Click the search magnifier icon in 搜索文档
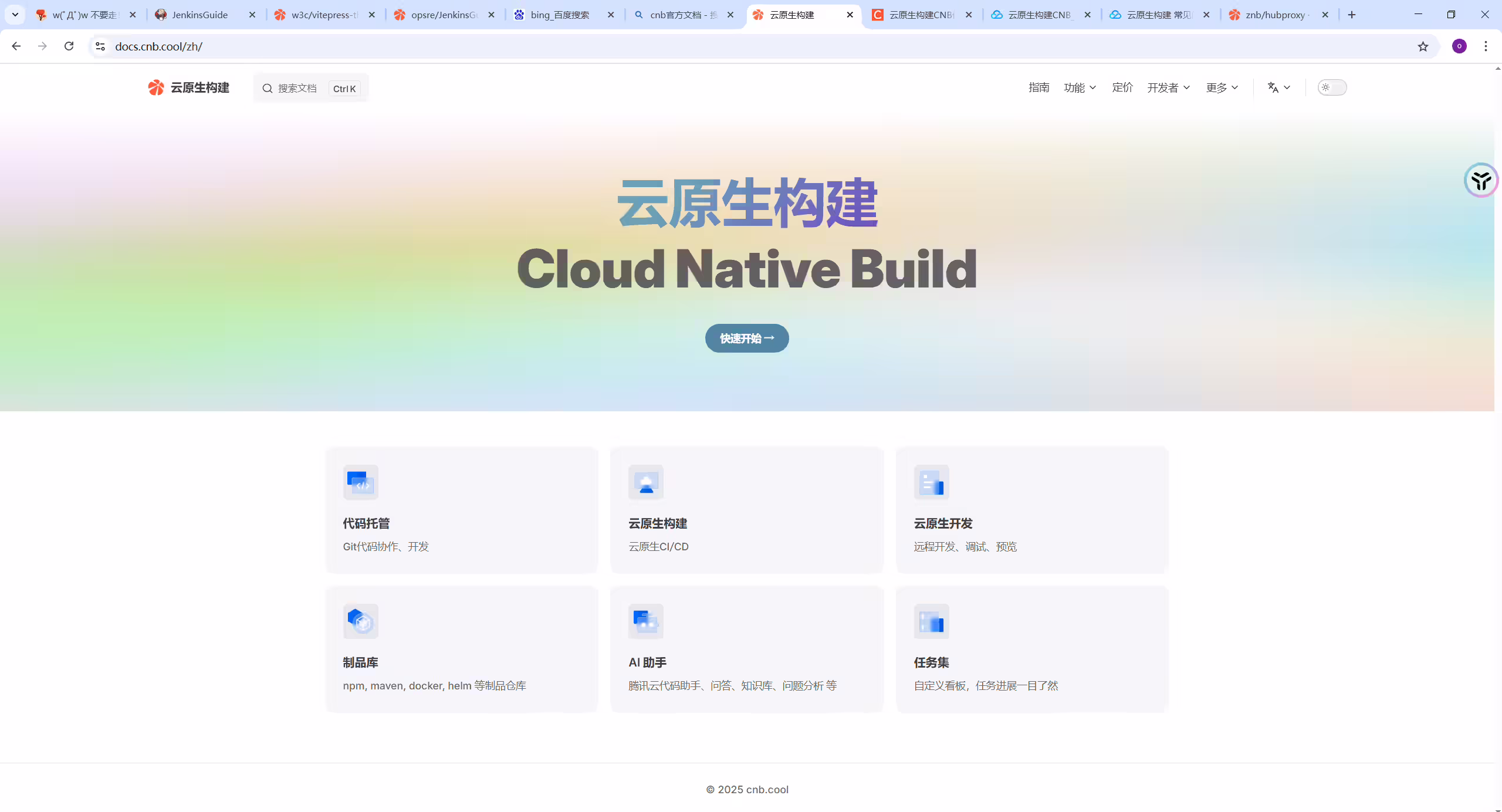Screen dimensions: 1502x812 tap(268, 88)
